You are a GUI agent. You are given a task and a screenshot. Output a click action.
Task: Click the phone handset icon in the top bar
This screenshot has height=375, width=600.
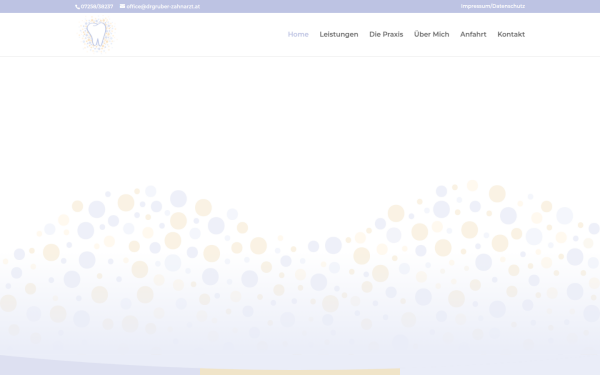[77, 7]
